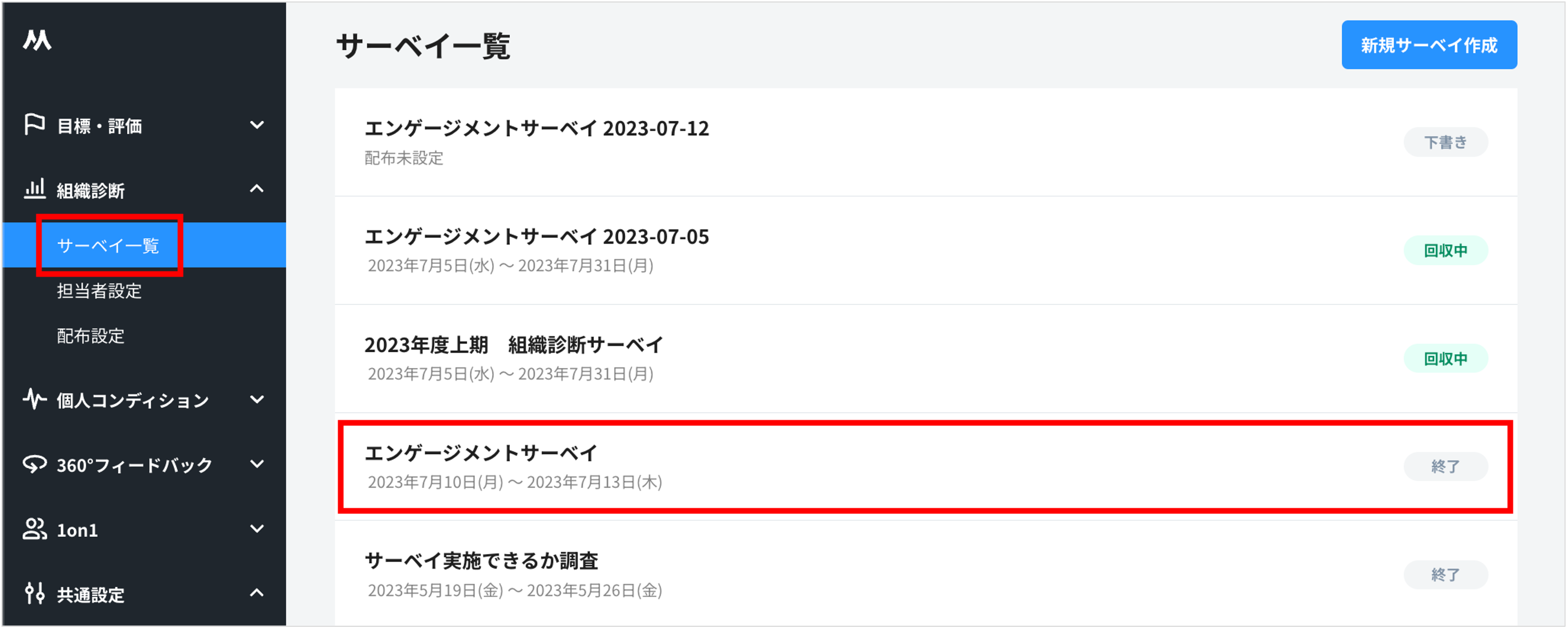Click the bar chart icon for 組織診断
This screenshot has width=1568, height=627.
35,189
